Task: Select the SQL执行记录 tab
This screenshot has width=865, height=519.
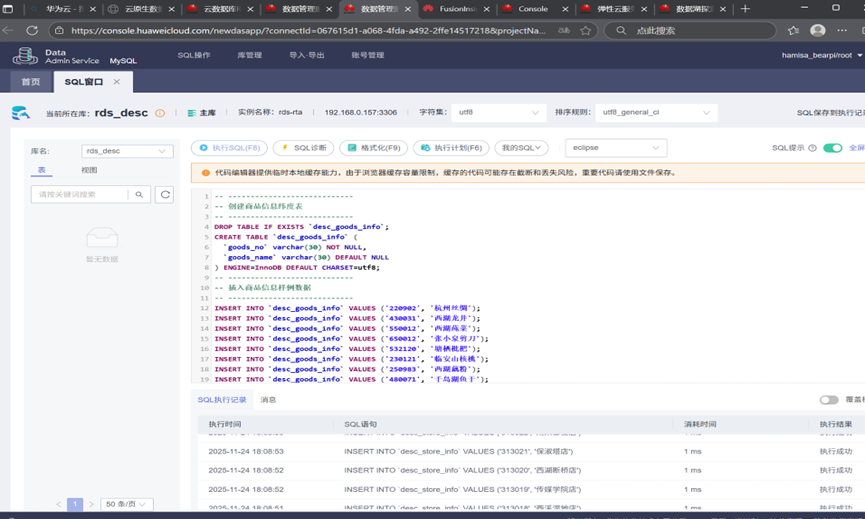Action: point(222,400)
